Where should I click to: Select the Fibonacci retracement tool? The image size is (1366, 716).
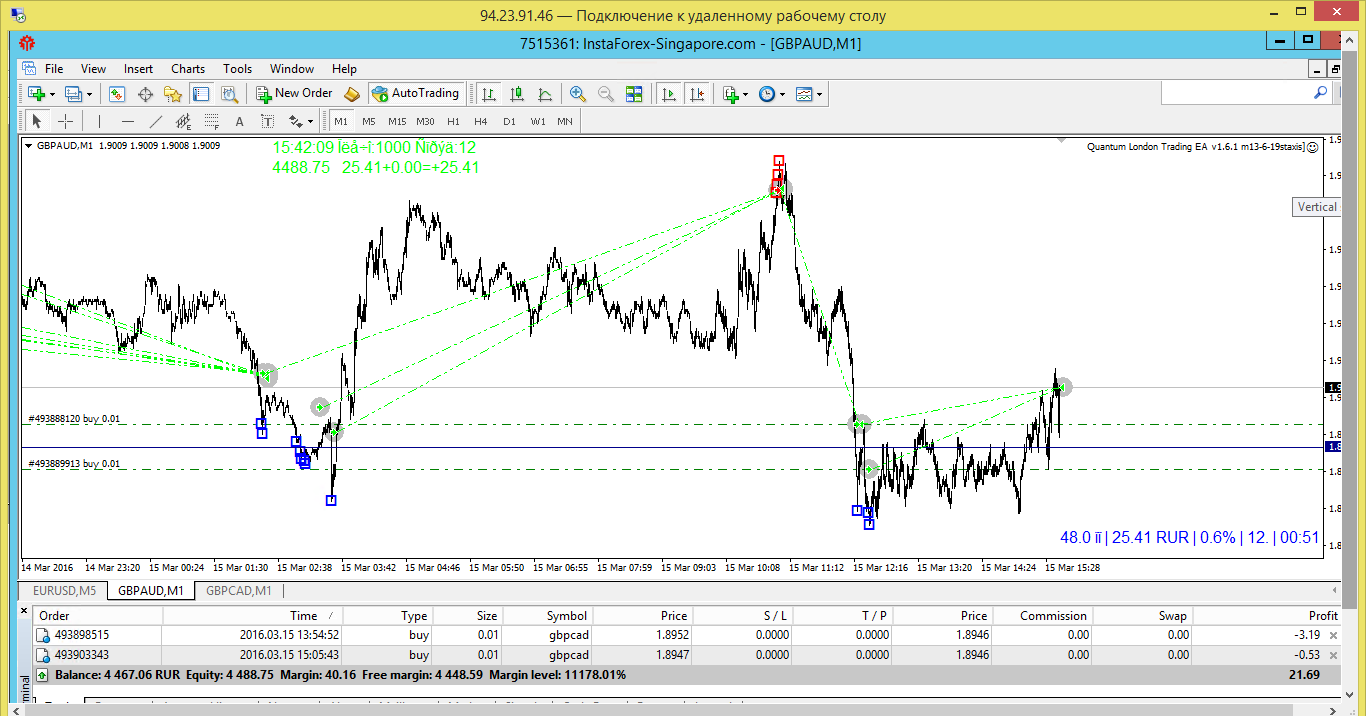[211, 121]
